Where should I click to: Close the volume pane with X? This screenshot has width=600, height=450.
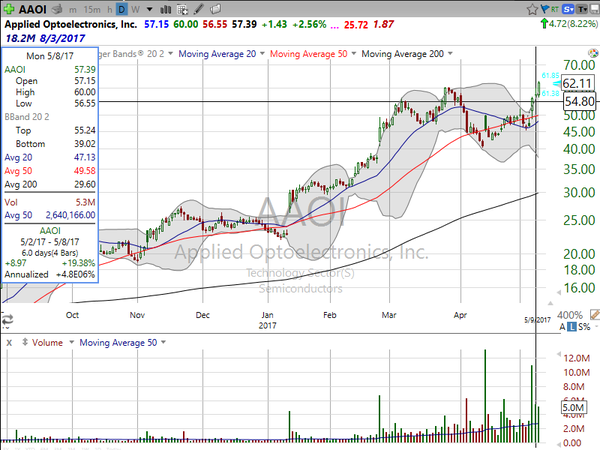click(9, 343)
